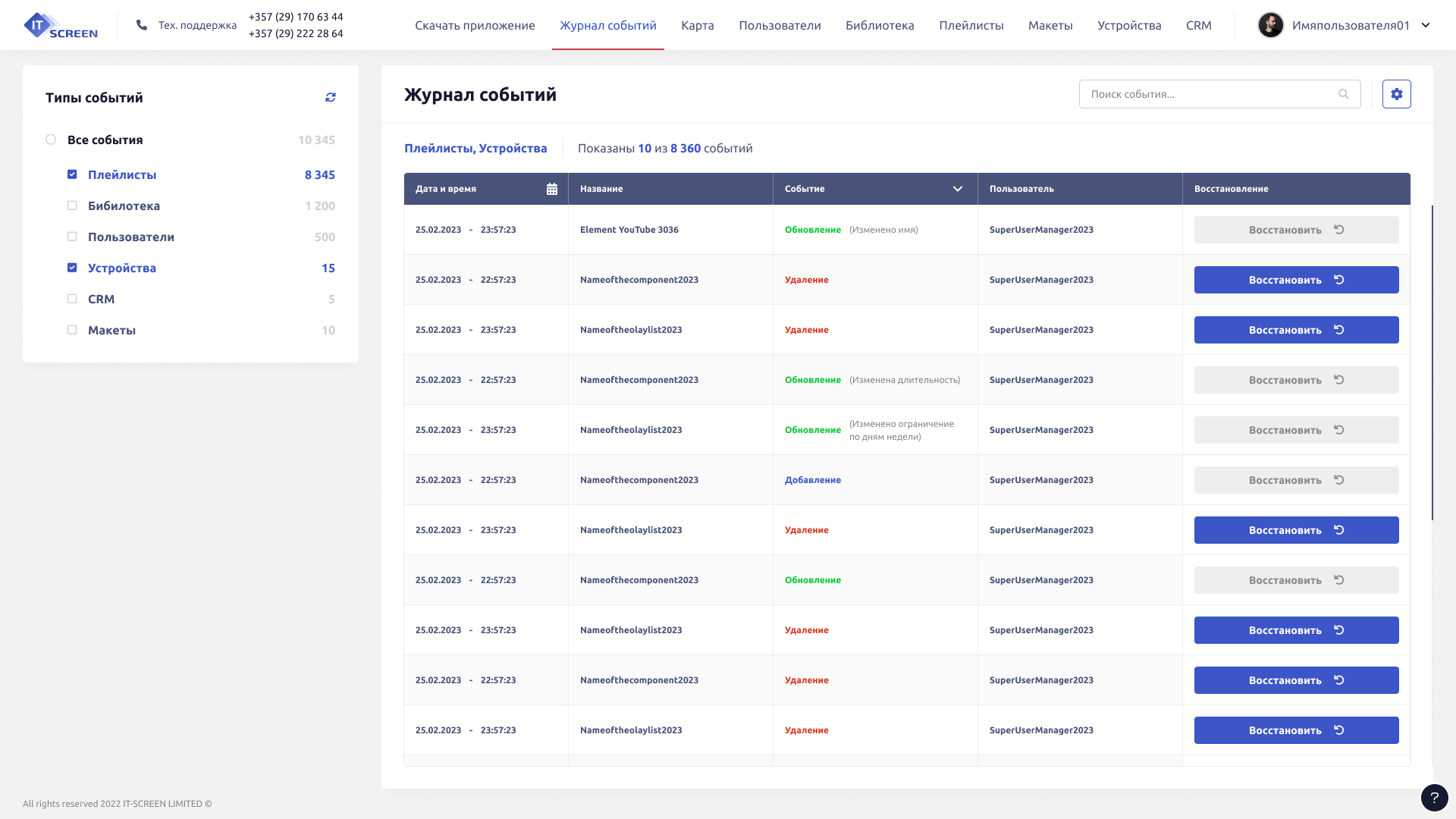Open the Имяпользователя01 account dropdown arrow
This screenshot has width=1456, height=819.
[1426, 25]
